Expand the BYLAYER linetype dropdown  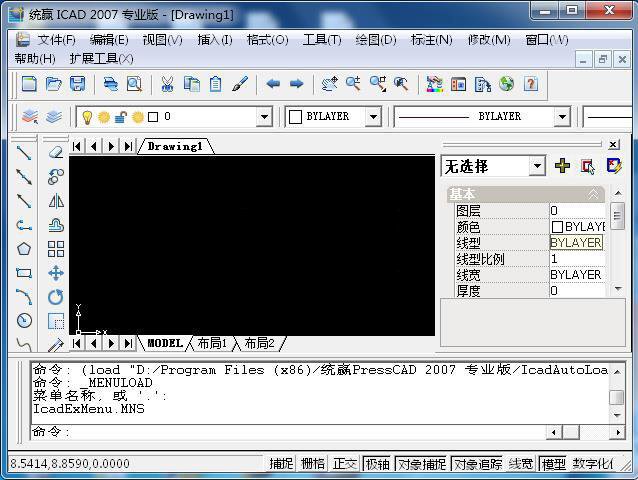pyautogui.click(x=562, y=117)
